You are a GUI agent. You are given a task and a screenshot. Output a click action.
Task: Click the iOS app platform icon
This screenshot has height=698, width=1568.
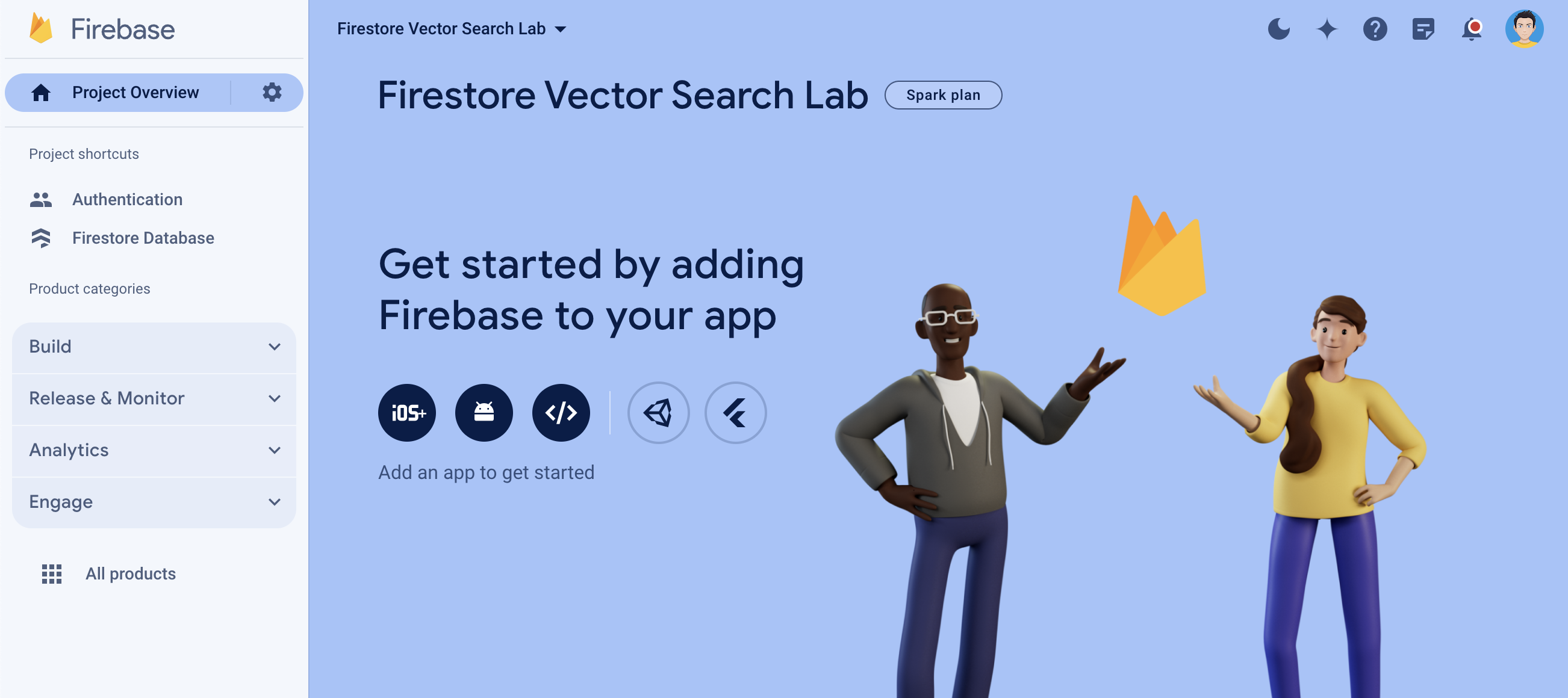click(x=407, y=412)
